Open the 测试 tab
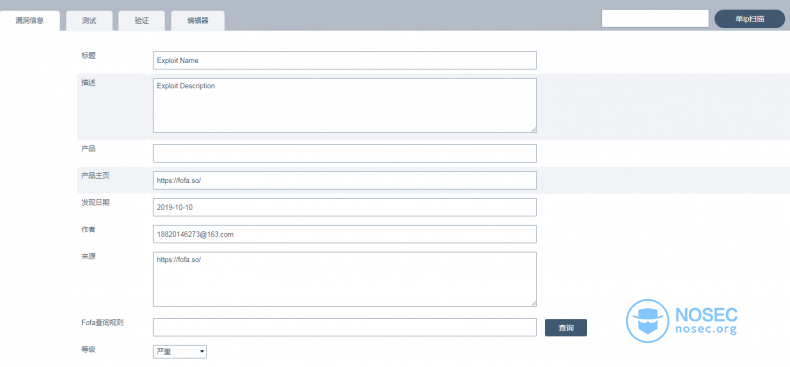The width and height of the screenshot is (790, 367). point(89,21)
